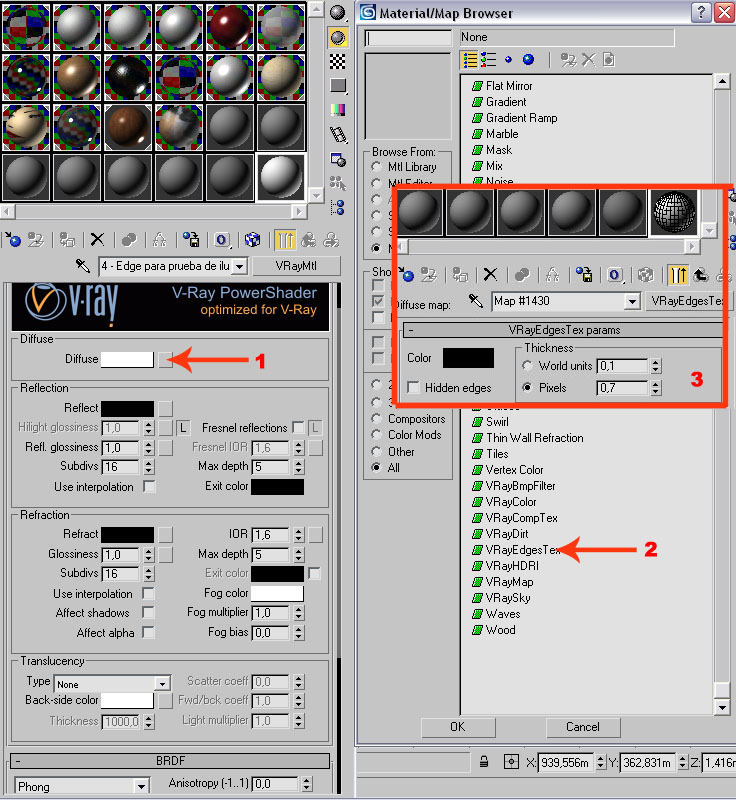This screenshot has height=800, width=736.
Task: Open the VRayEdgesTex black Color swatch
Action: tap(468, 358)
